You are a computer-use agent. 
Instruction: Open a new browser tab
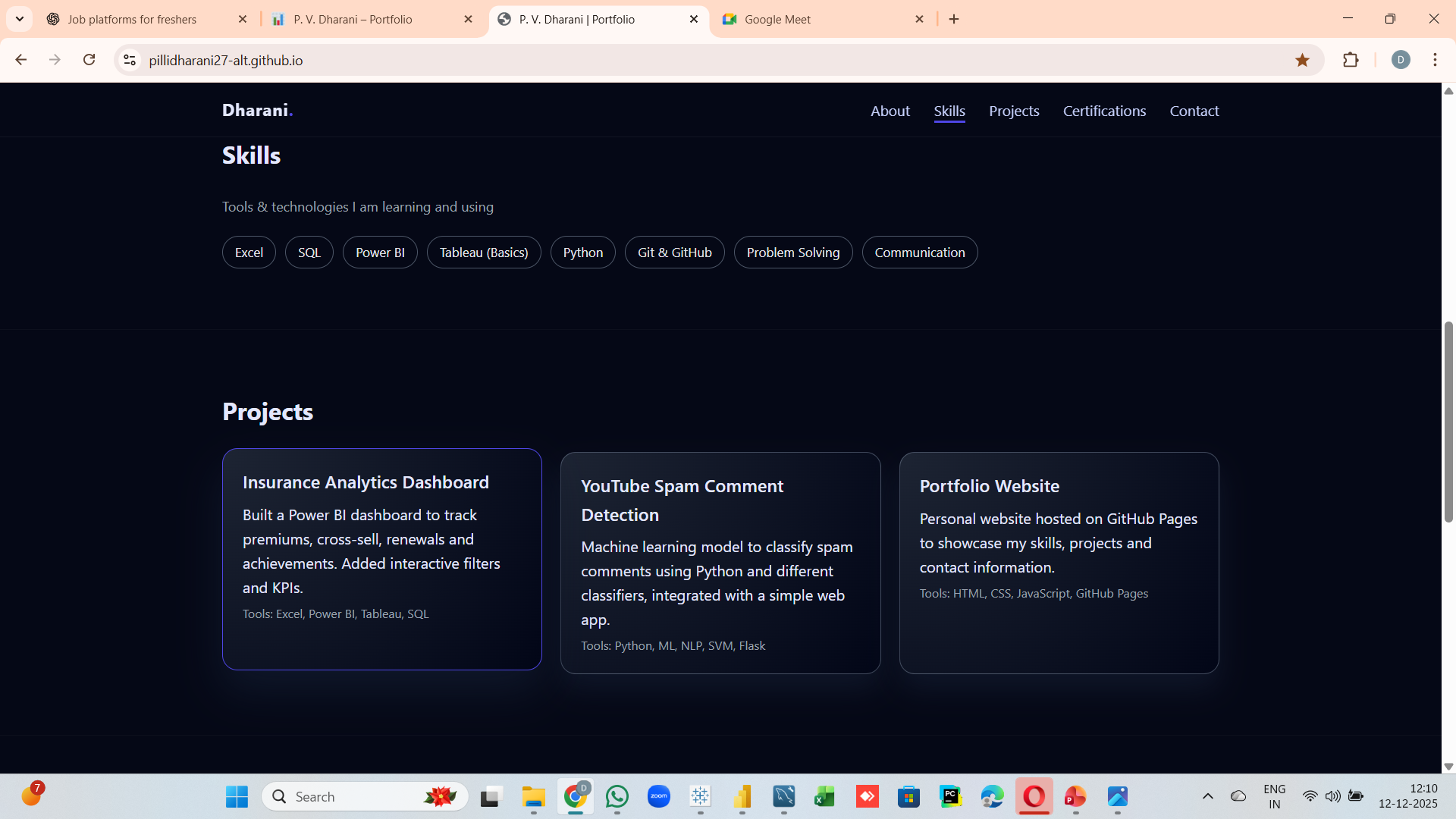point(954,19)
